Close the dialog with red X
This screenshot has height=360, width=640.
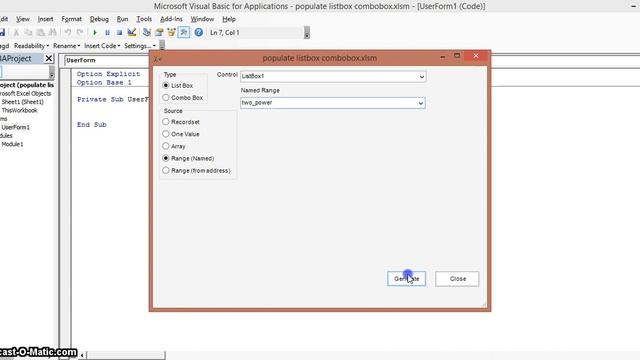(x=476, y=56)
